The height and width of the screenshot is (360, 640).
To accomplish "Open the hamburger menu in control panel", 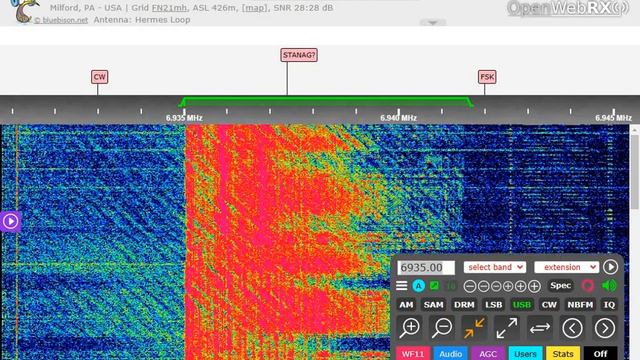I will [x=402, y=286].
